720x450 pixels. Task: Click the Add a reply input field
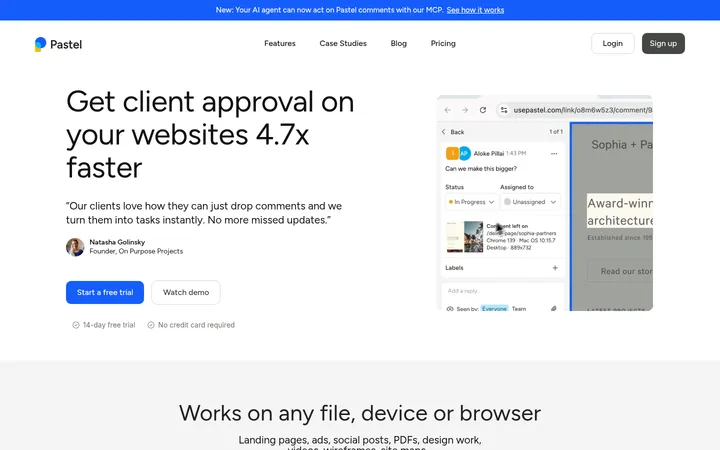503,291
